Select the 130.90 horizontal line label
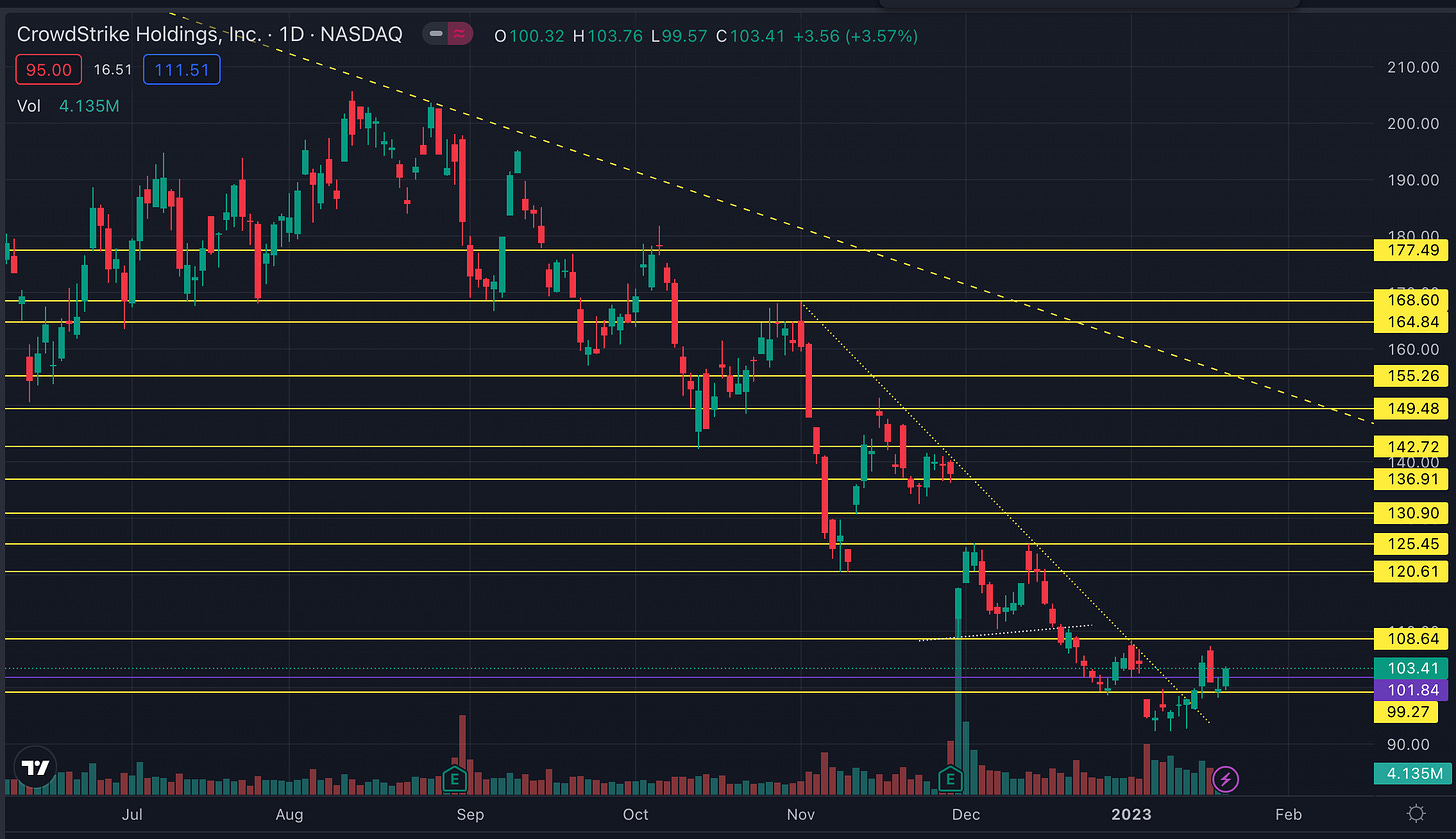This screenshot has height=839, width=1456. 1412,513
